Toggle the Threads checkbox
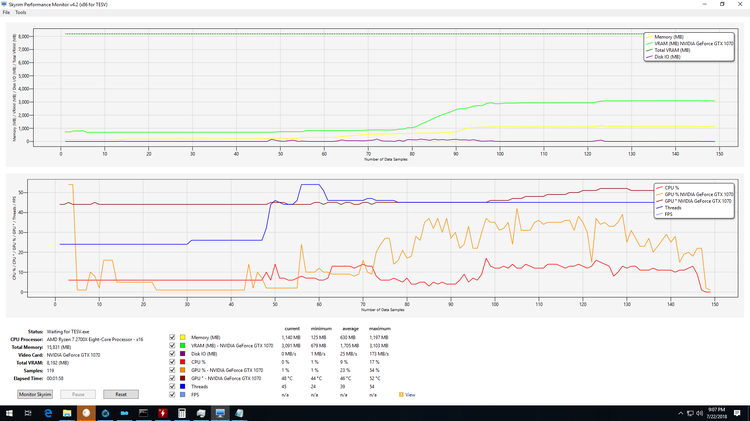 click(x=172, y=386)
